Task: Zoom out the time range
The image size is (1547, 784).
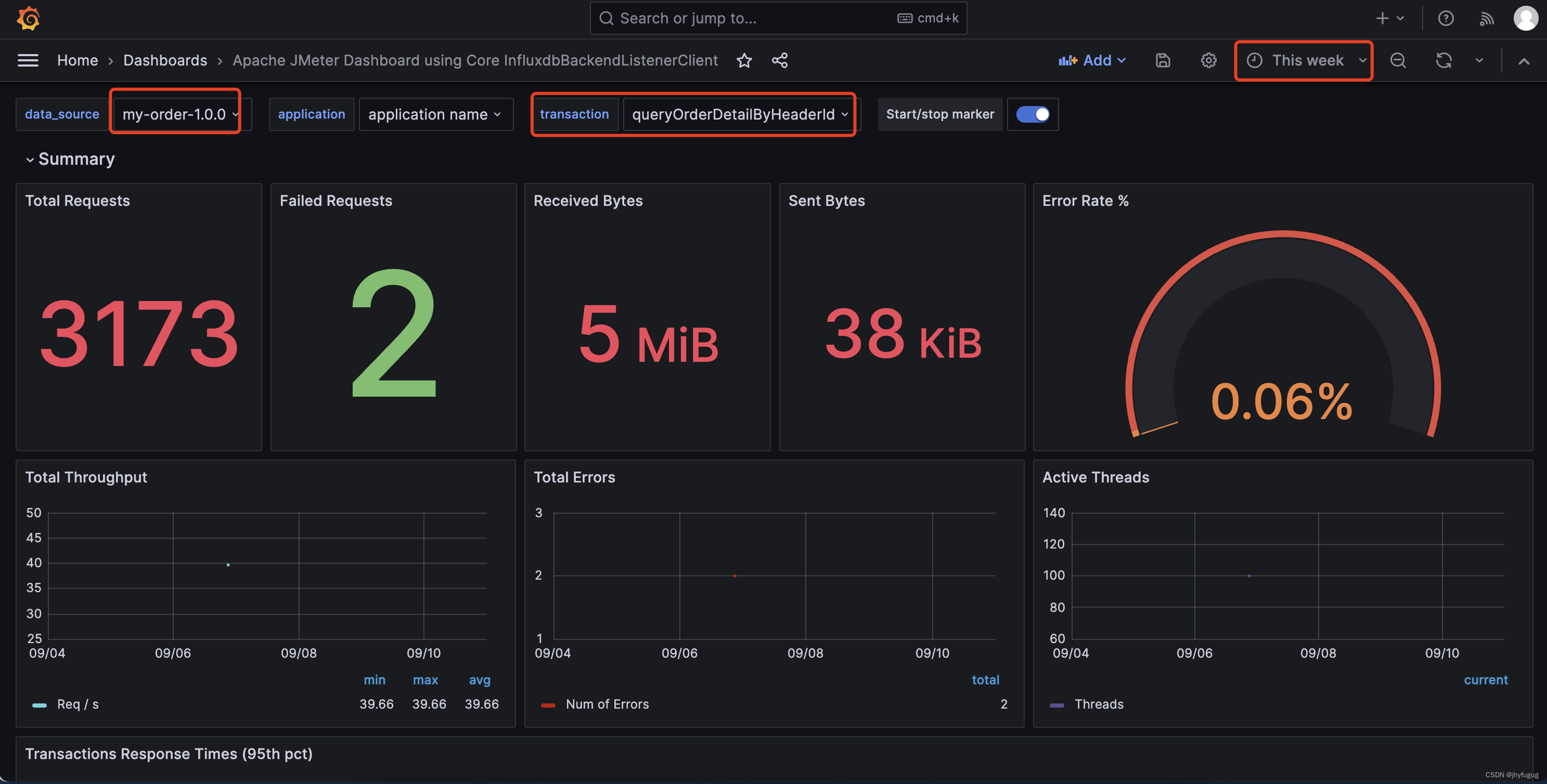Action: click(1398, 60)
